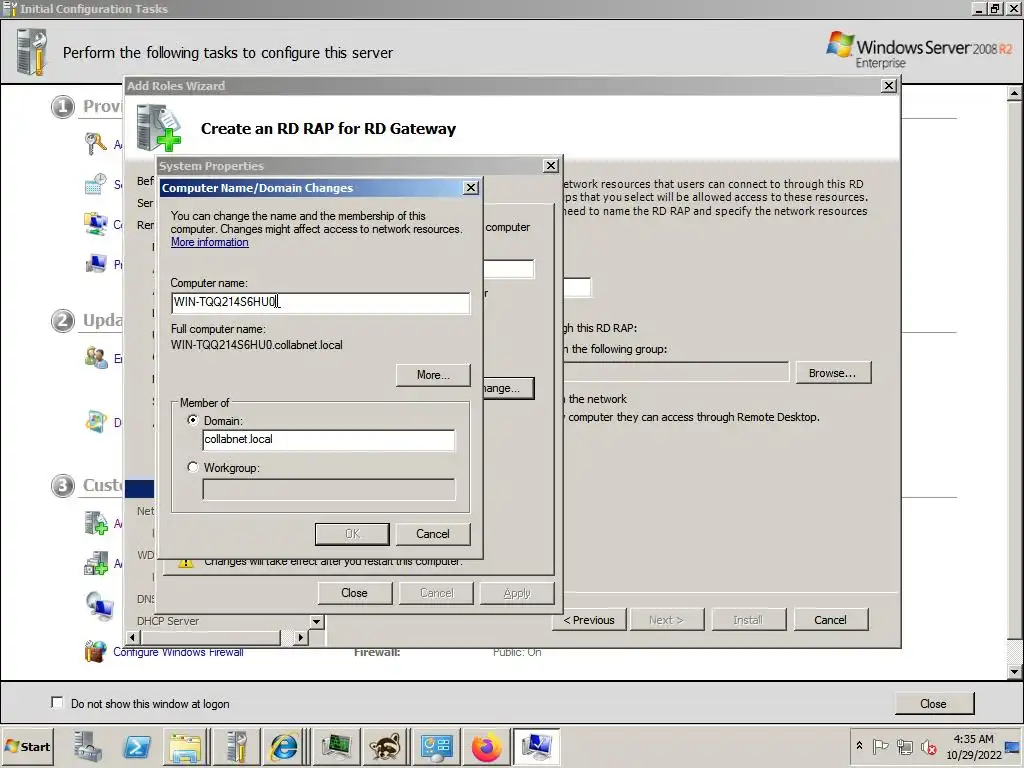1024x768 pixels.
Task: Click right arrow of wizard horizontal scrollbar
Action: click(x=300, y=637)
